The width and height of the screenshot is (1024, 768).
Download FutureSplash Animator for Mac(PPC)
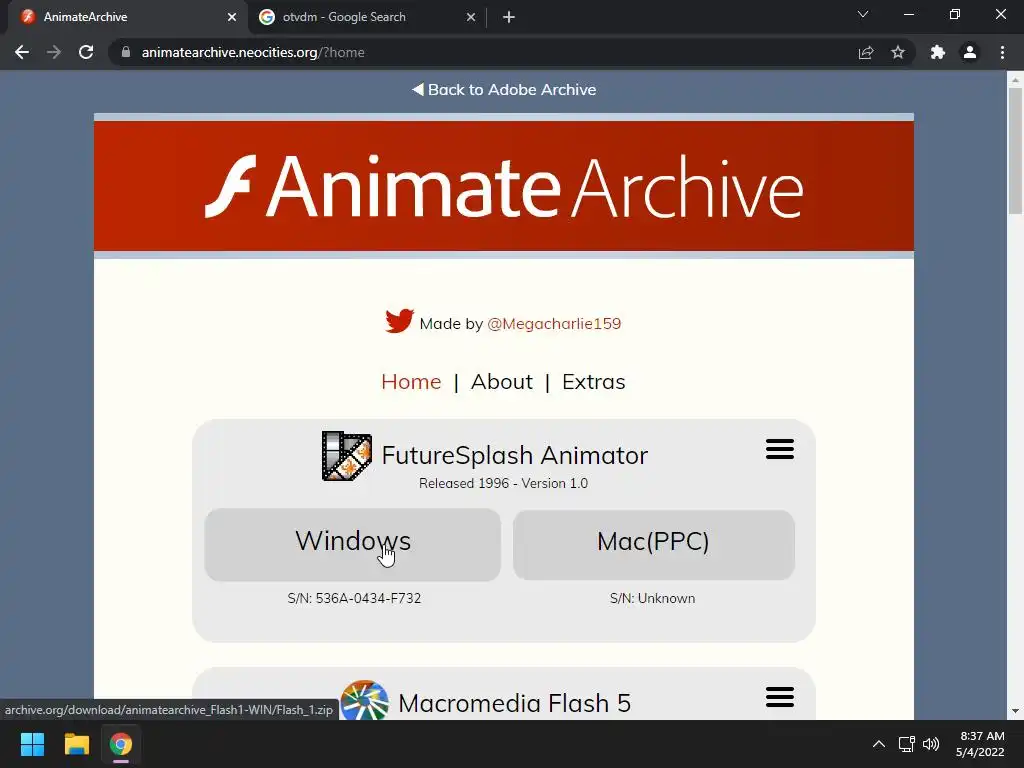click(654, 545)
